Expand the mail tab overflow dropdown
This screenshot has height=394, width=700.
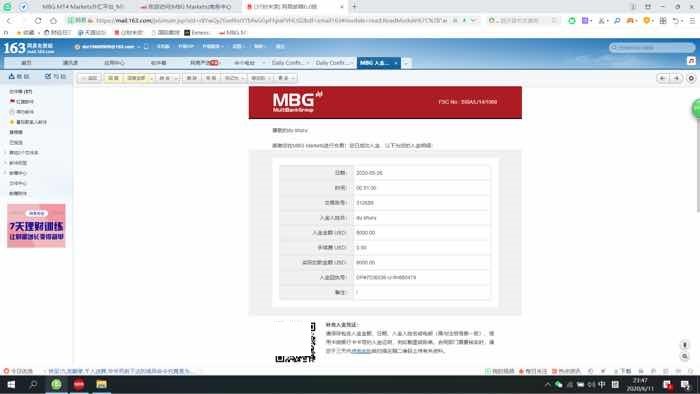pyautogui.click(x=406, y=63)
